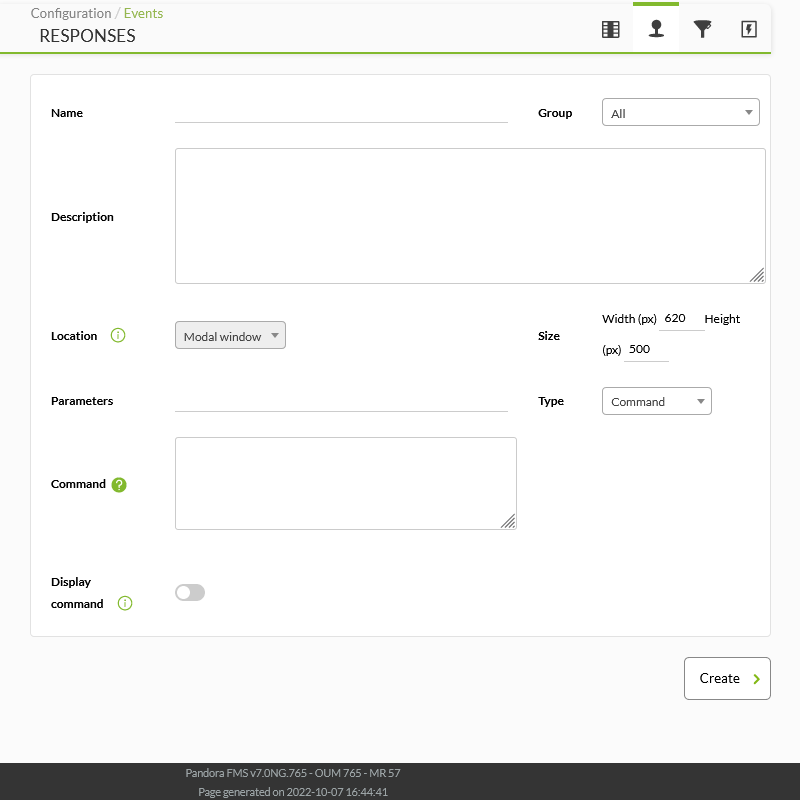Click the Height field showing 500
The image size is (800, 800).
click(646, 349)
